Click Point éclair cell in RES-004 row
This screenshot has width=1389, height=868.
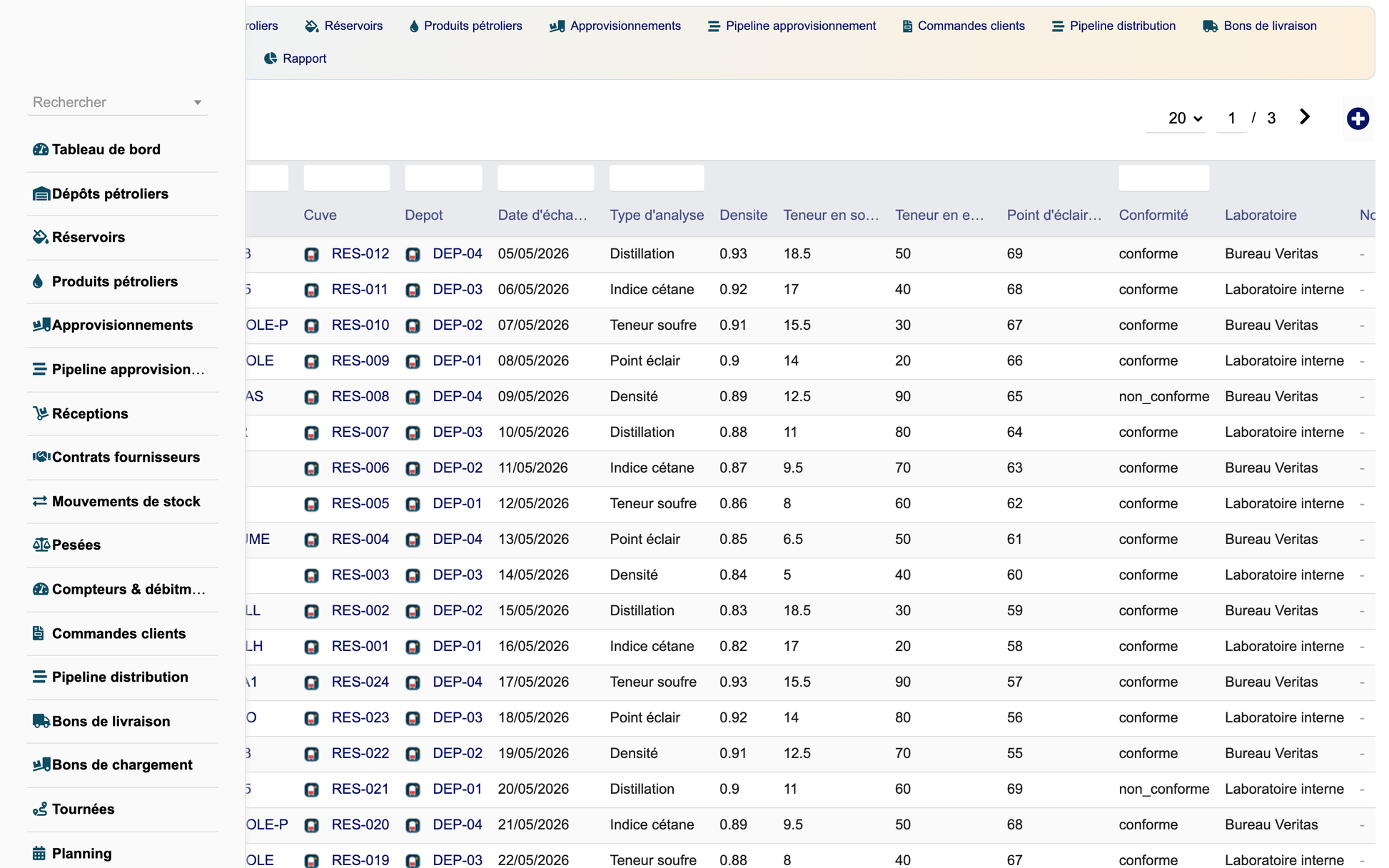pos(645,539)
